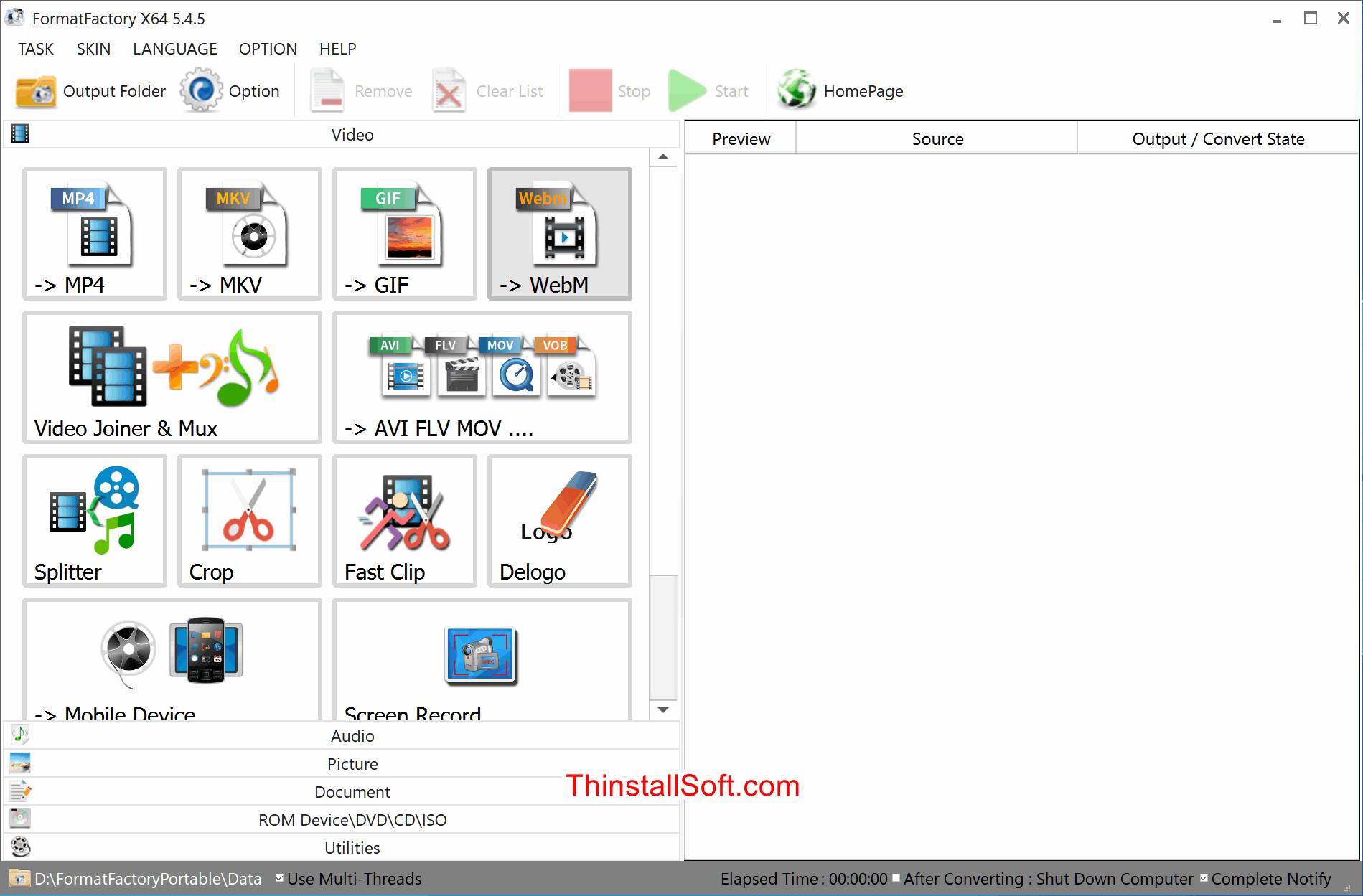Choose the -> GIF conversion tile

tap(405, 234)
